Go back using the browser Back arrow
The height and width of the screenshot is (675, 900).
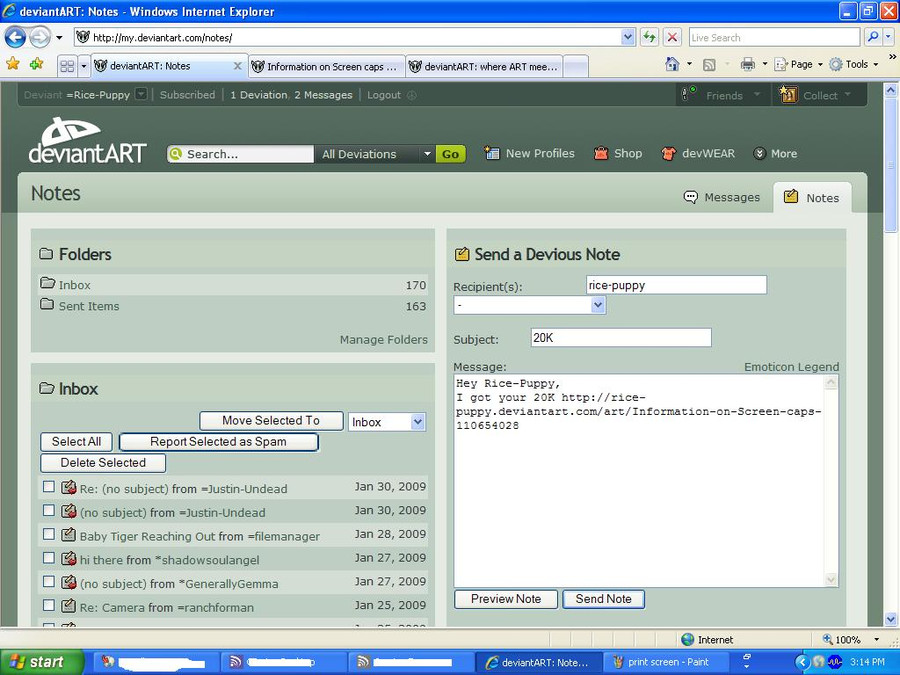pos(15,38)
